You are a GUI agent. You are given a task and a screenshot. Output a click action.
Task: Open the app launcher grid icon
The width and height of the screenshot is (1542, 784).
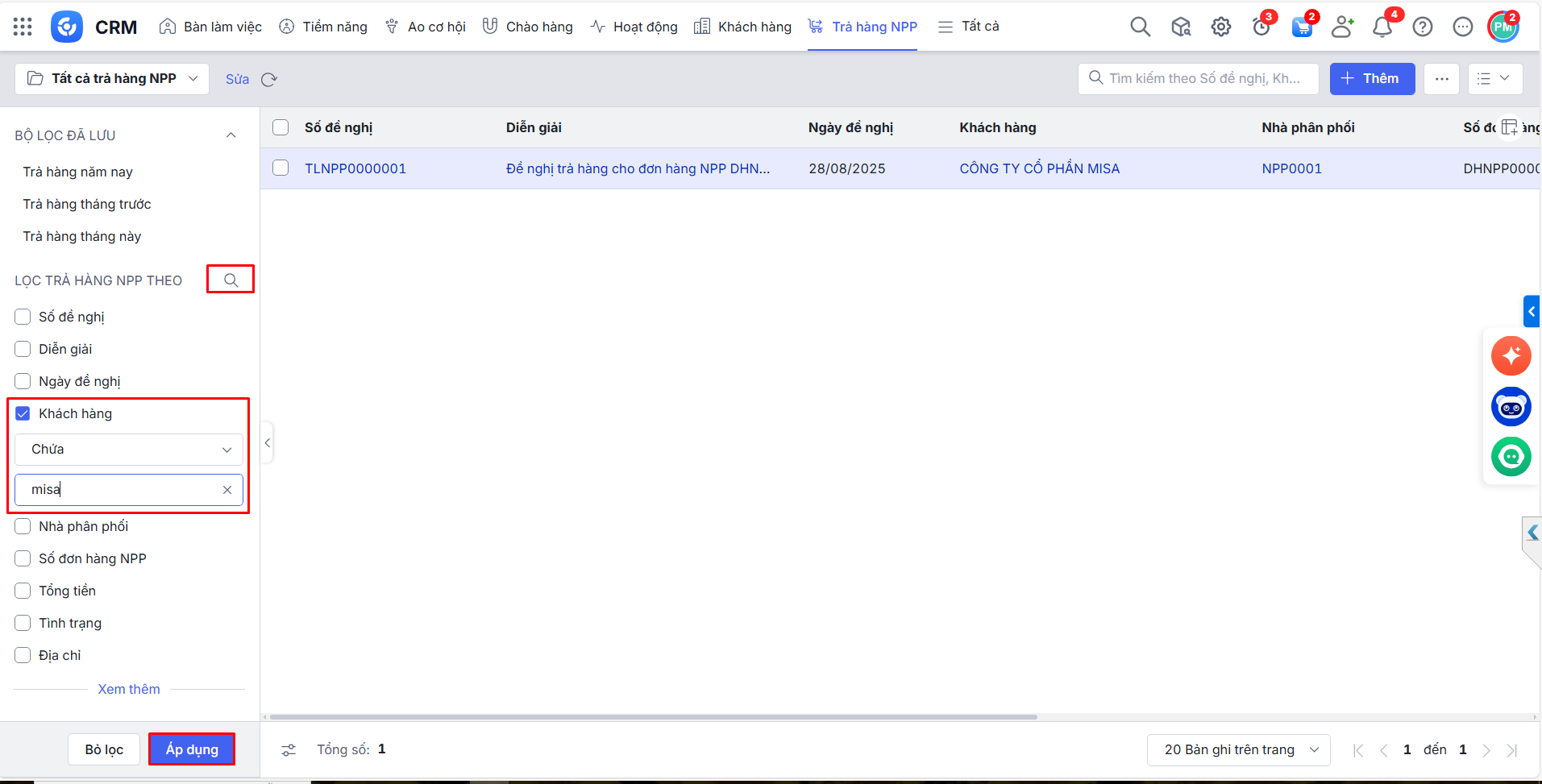pos(23,27)
